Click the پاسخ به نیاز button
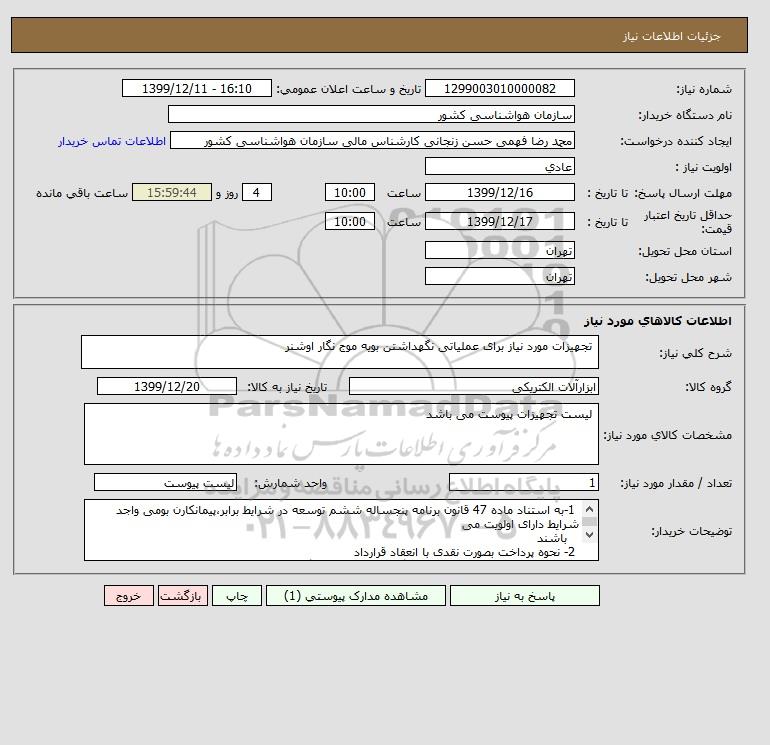 [524, 595]
